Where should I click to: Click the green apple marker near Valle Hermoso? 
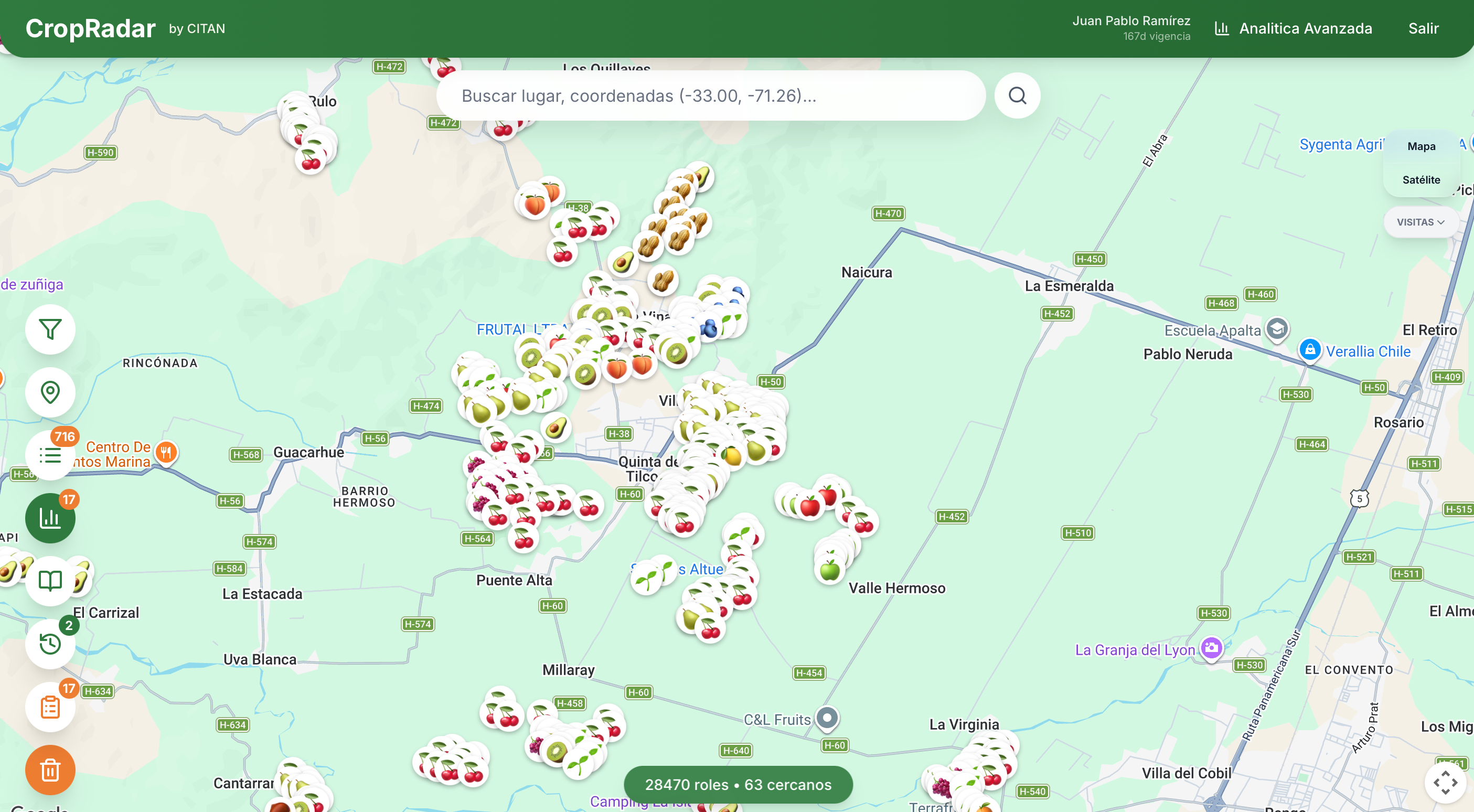(x=830, y=570)
